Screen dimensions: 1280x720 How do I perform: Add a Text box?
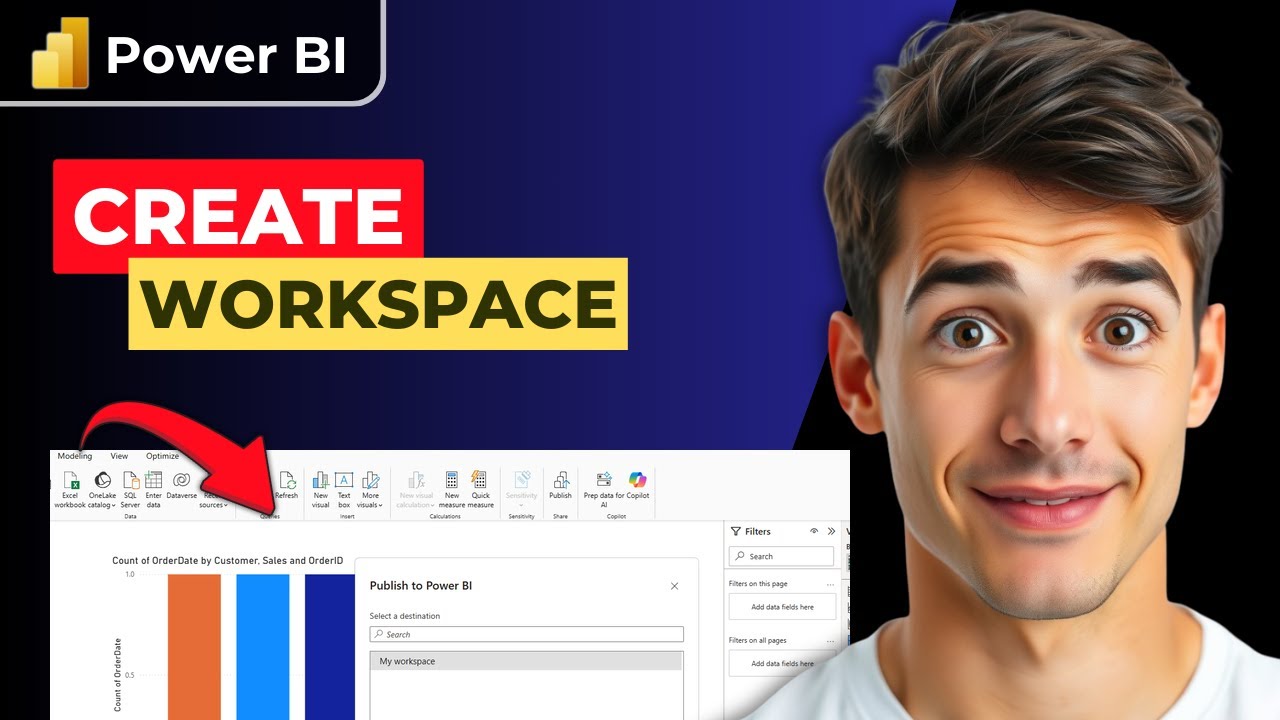pos(344,489)
